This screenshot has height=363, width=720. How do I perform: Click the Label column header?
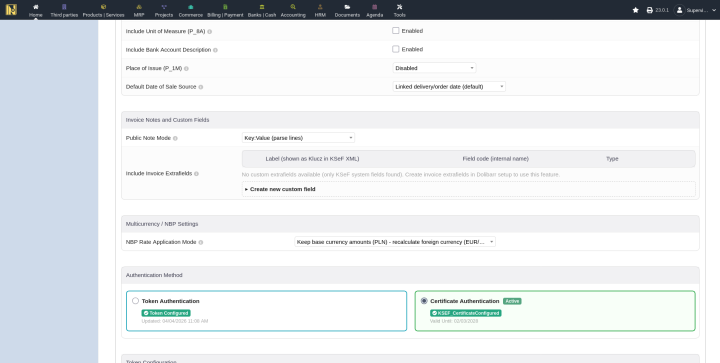pyautogui.click(x=312, y=159)
